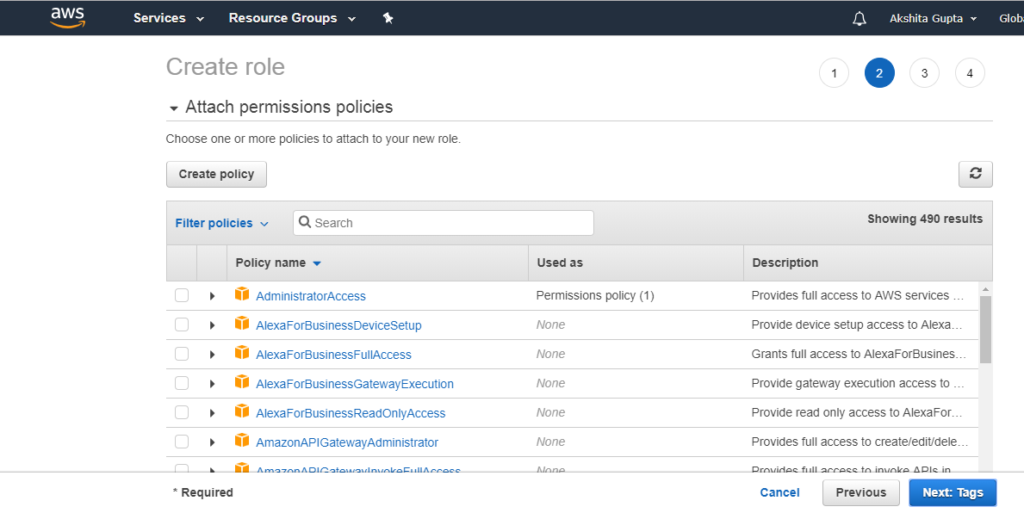Screen dimensions: 1024x513
Task: Check the AdministratorAccess policy checkbox
Action: click(182, 295)
